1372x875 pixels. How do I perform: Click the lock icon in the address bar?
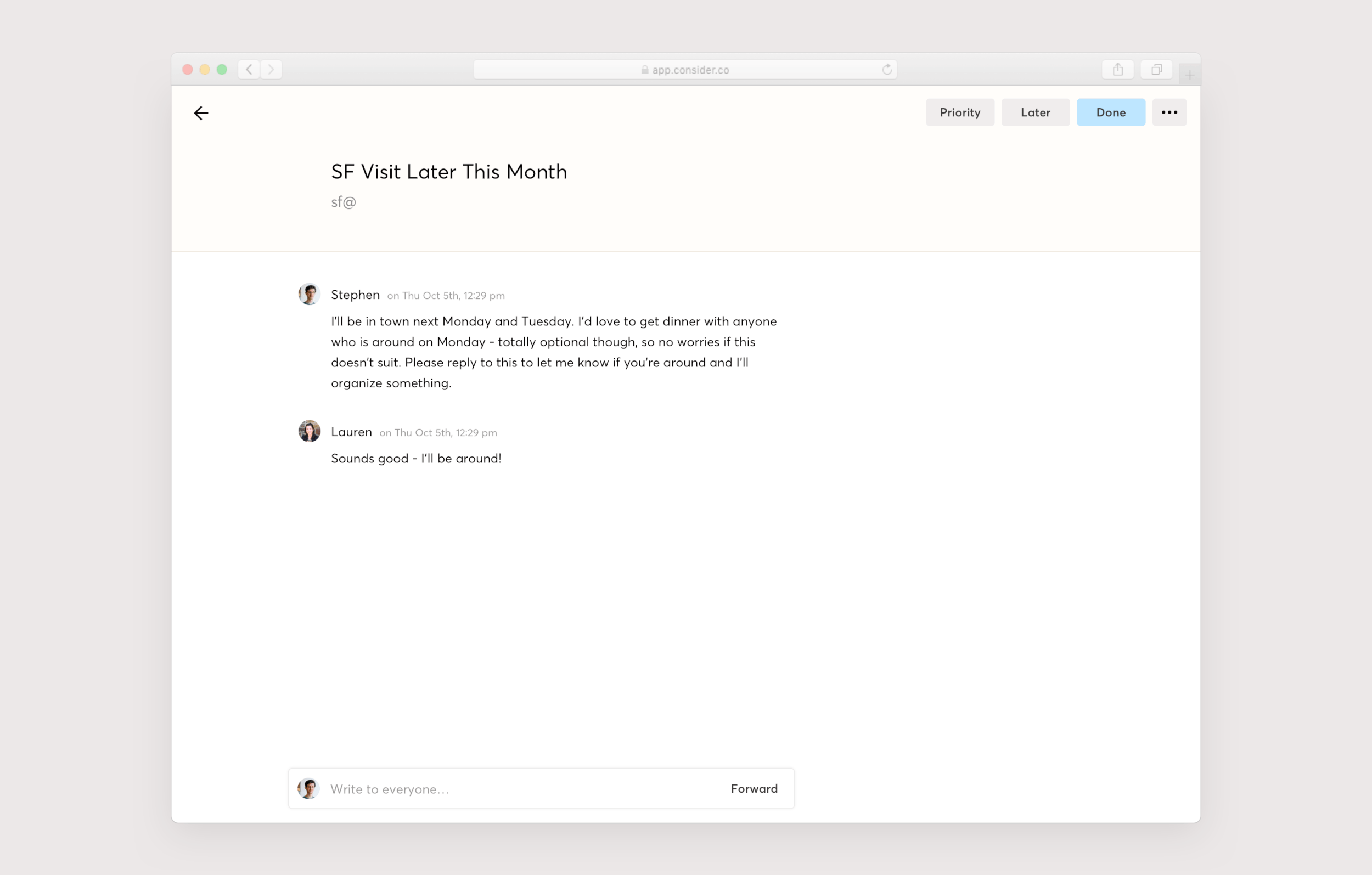click(644, 70)
